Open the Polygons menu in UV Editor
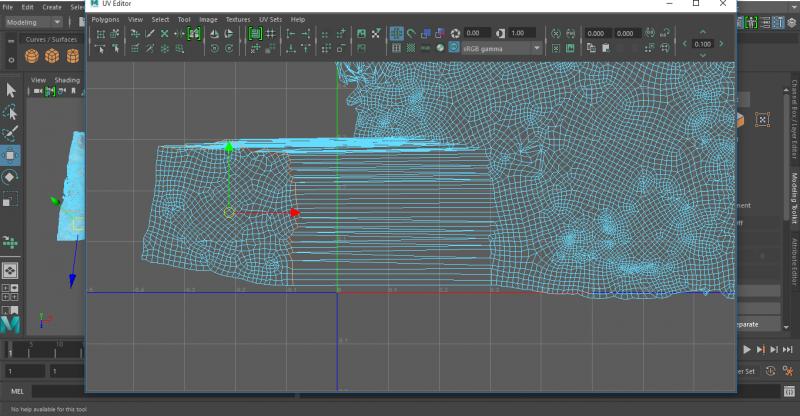 tap(104, 19)
